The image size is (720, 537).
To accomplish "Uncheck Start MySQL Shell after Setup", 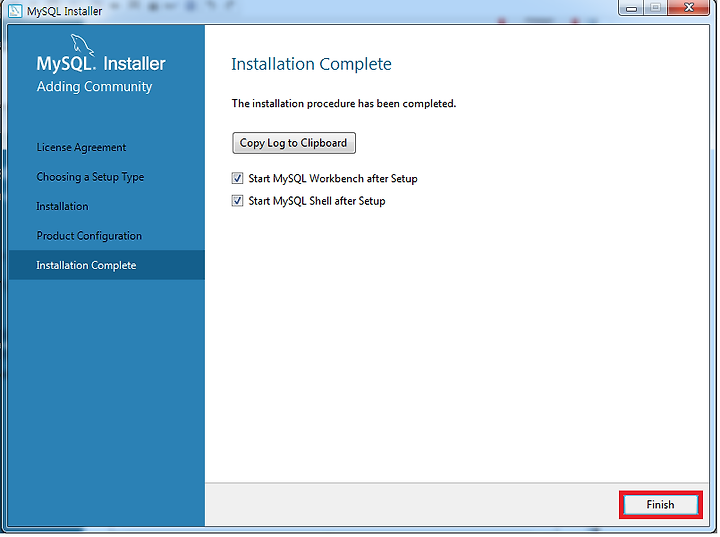I will [x=238, y=201].
